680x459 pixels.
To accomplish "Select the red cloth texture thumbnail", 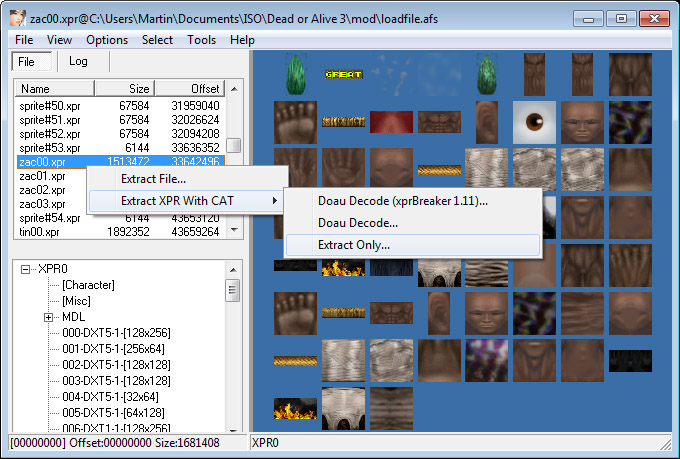I will (x=391, y=122).
